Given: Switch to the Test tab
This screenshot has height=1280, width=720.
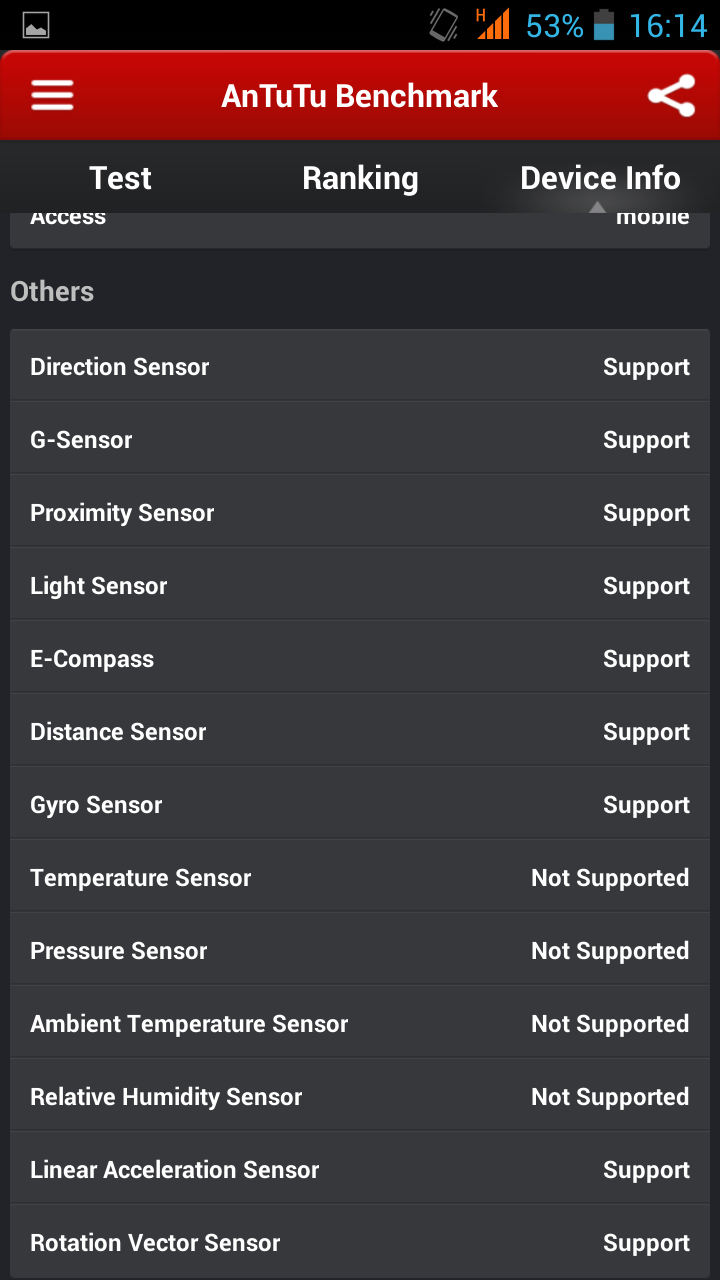Looking at the screenshot, I should 120,178.
